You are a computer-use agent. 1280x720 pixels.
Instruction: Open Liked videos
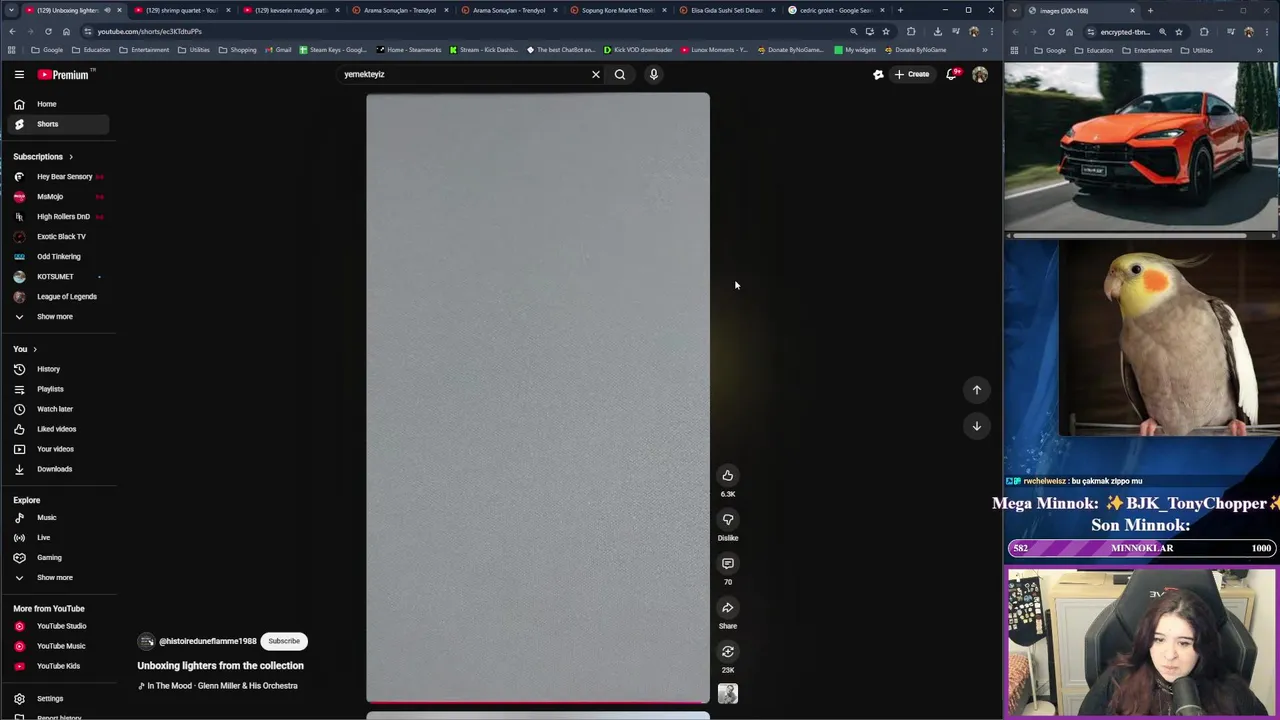(60, 429)
